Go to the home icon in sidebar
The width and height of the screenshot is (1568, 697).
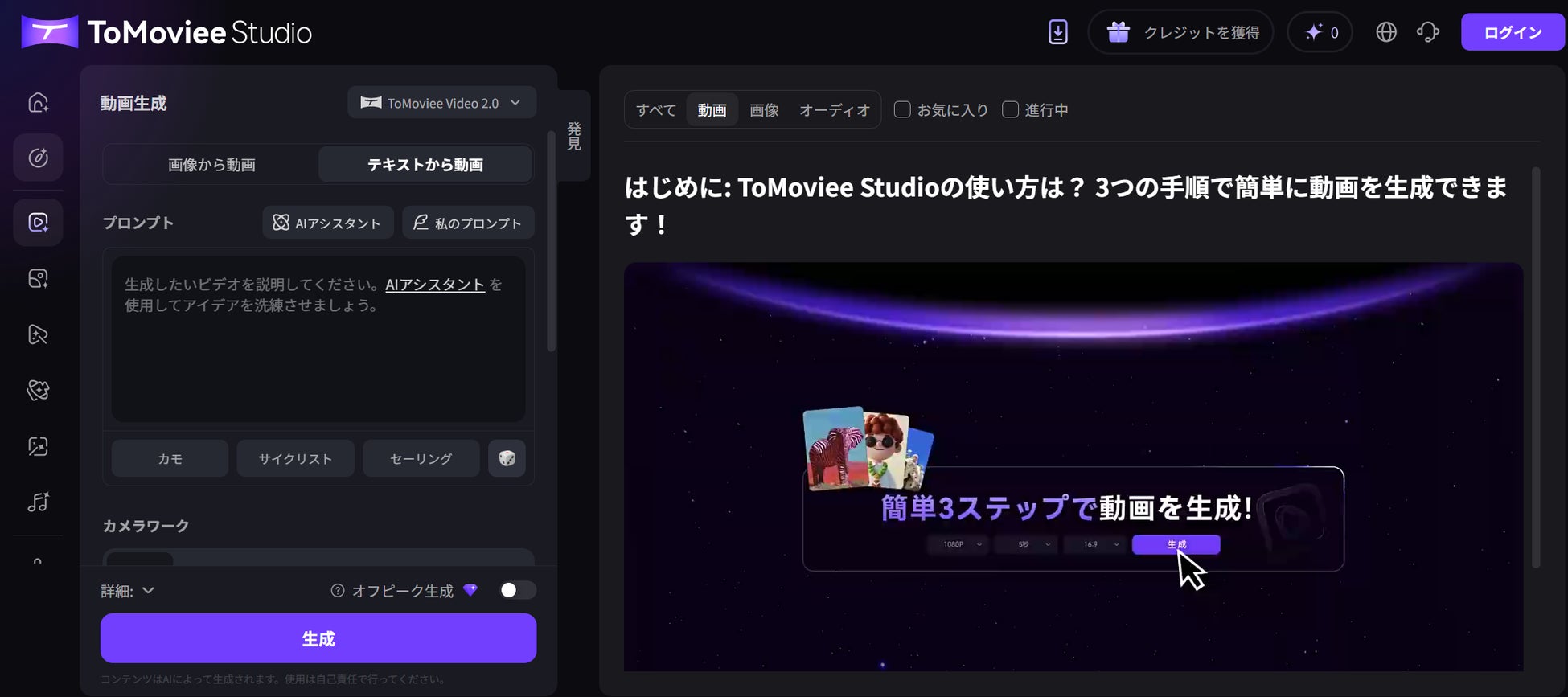tap(38, 103)
